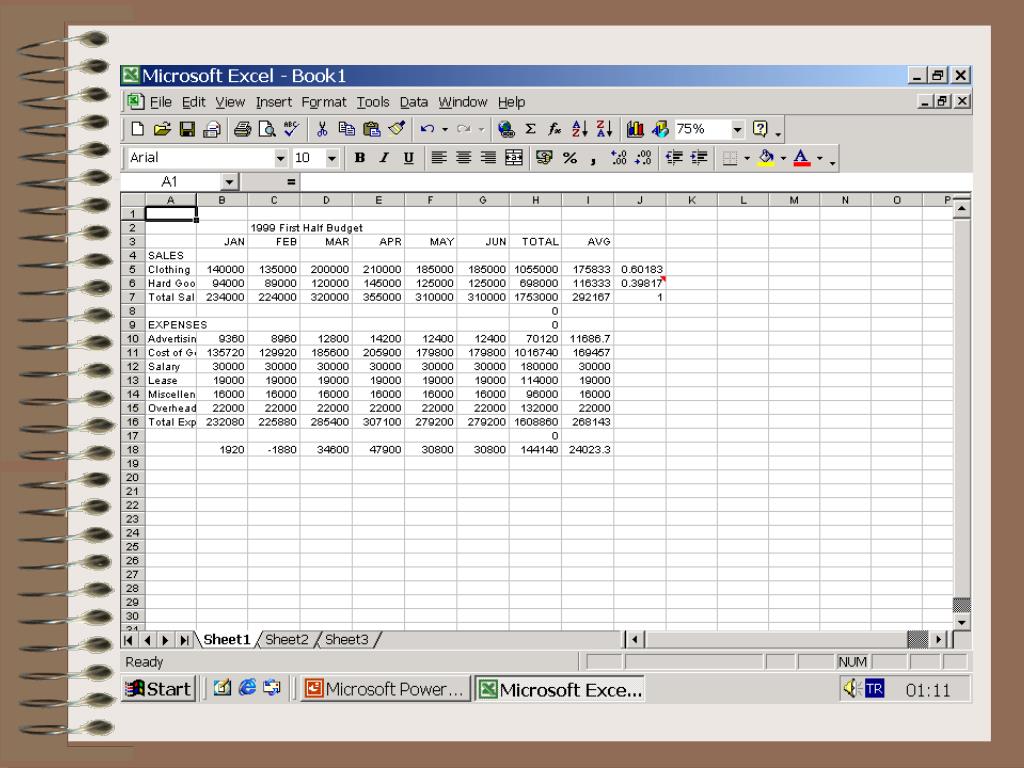Open the Format menu

(323, 102)
